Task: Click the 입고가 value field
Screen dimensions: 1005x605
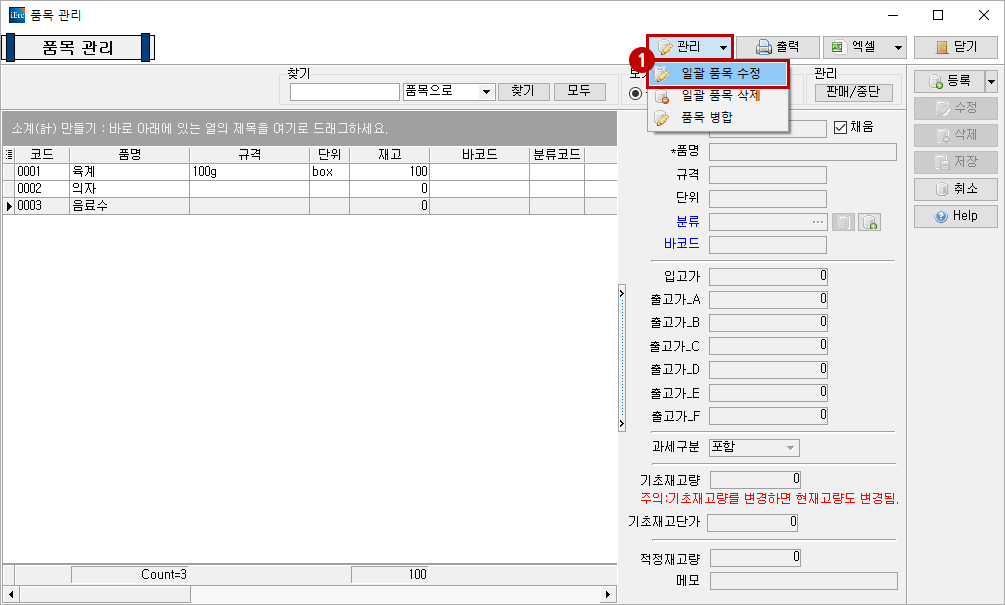Action: point(768,277)
